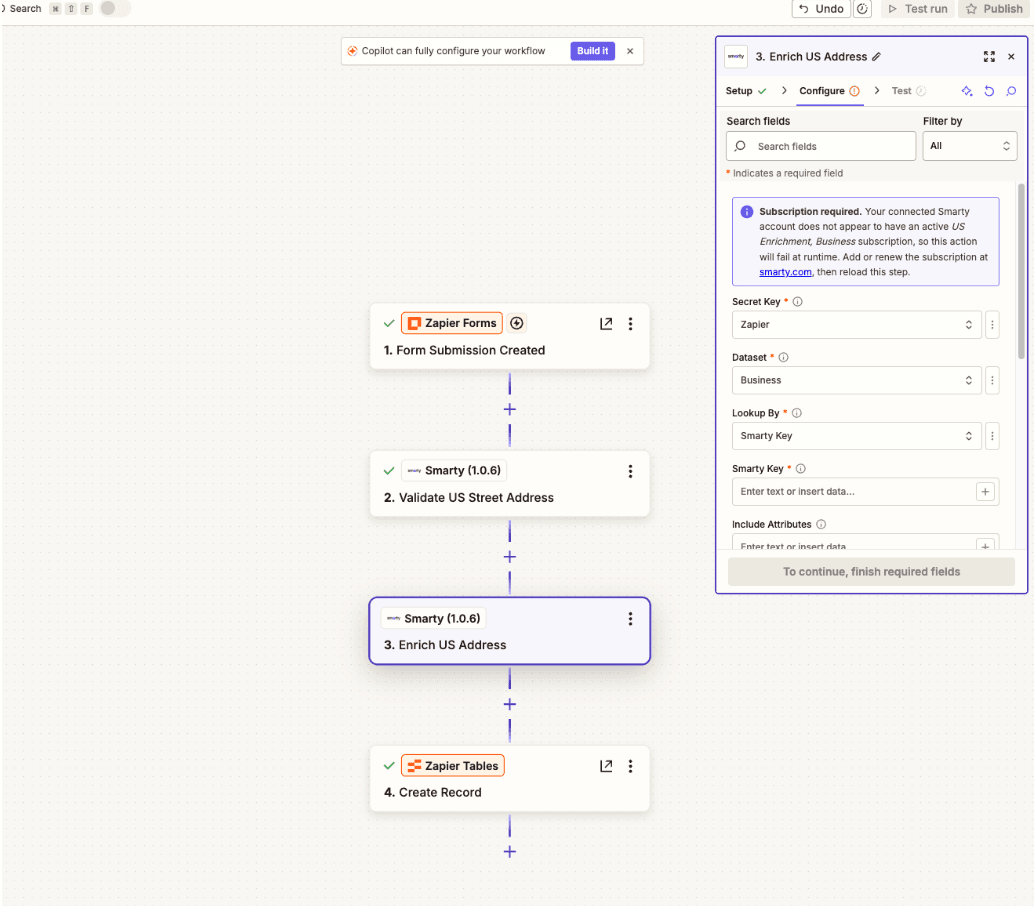Open more options for Form Submission step
This screenshot has width=1034, height=907.
[x=630, y=324]
